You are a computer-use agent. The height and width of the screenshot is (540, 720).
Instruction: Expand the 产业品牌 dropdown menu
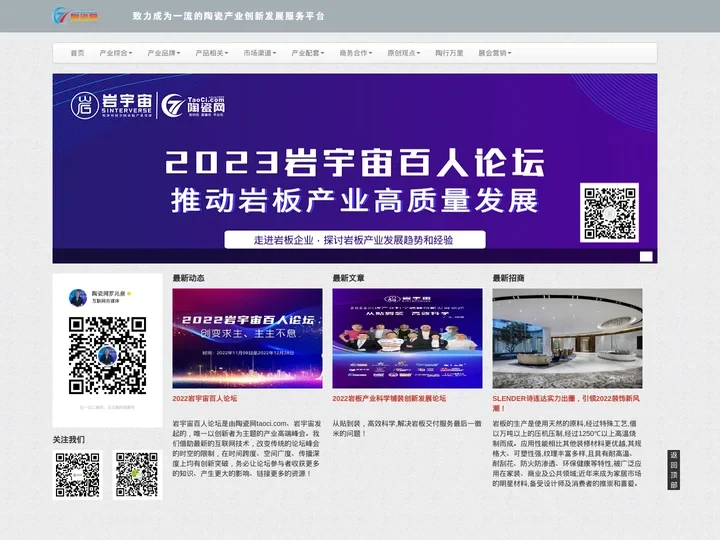click(163, 53)
